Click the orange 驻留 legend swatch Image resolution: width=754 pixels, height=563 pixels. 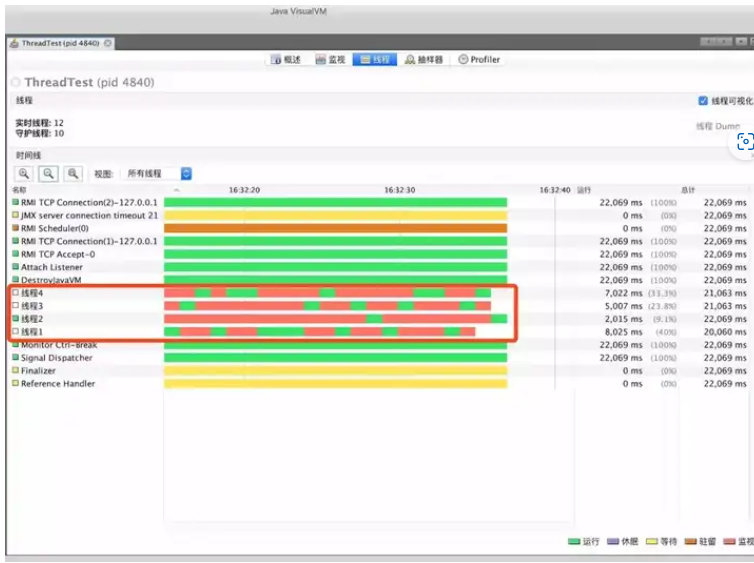tap(691, 542)
